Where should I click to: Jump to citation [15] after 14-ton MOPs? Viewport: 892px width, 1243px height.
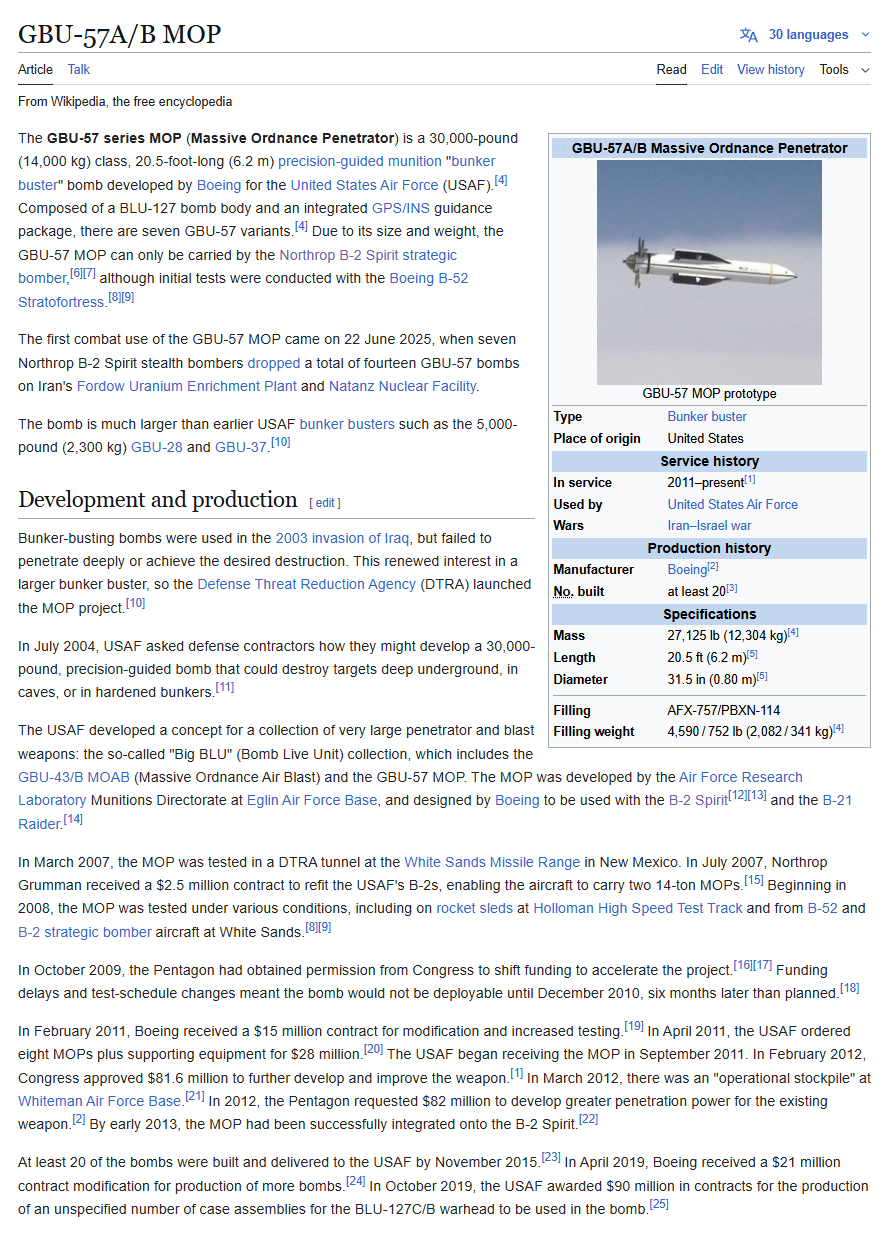tap(754, 880)
